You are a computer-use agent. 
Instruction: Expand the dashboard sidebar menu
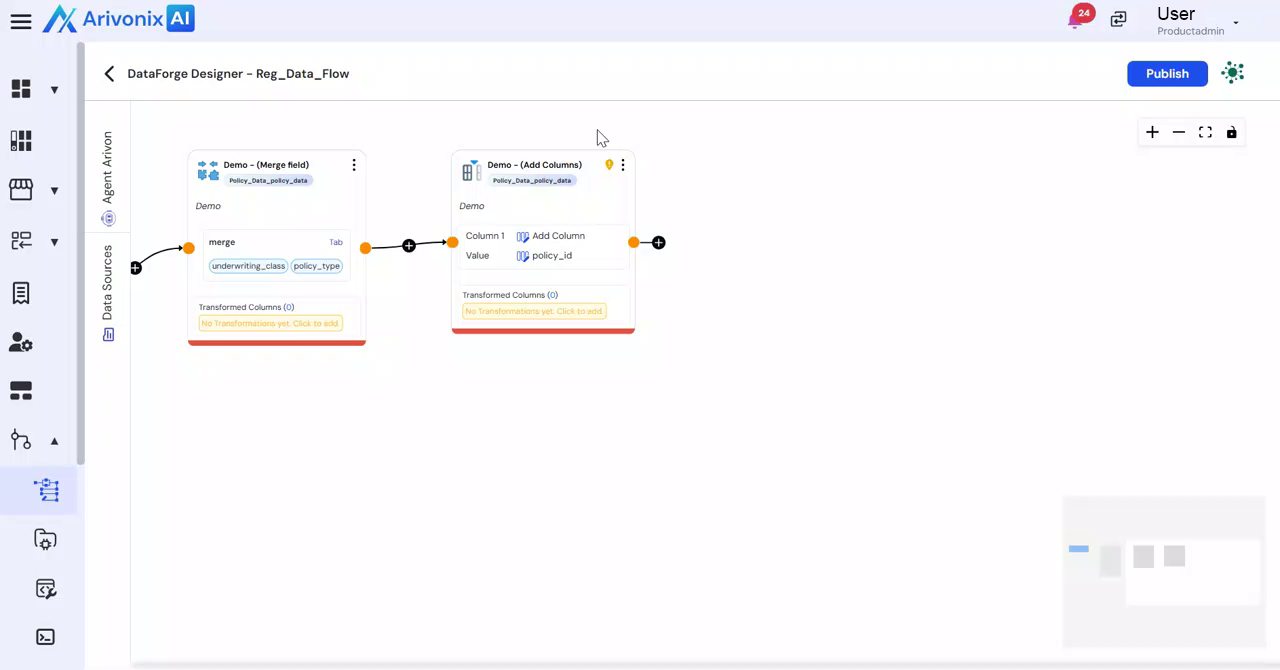pos(54,90)
